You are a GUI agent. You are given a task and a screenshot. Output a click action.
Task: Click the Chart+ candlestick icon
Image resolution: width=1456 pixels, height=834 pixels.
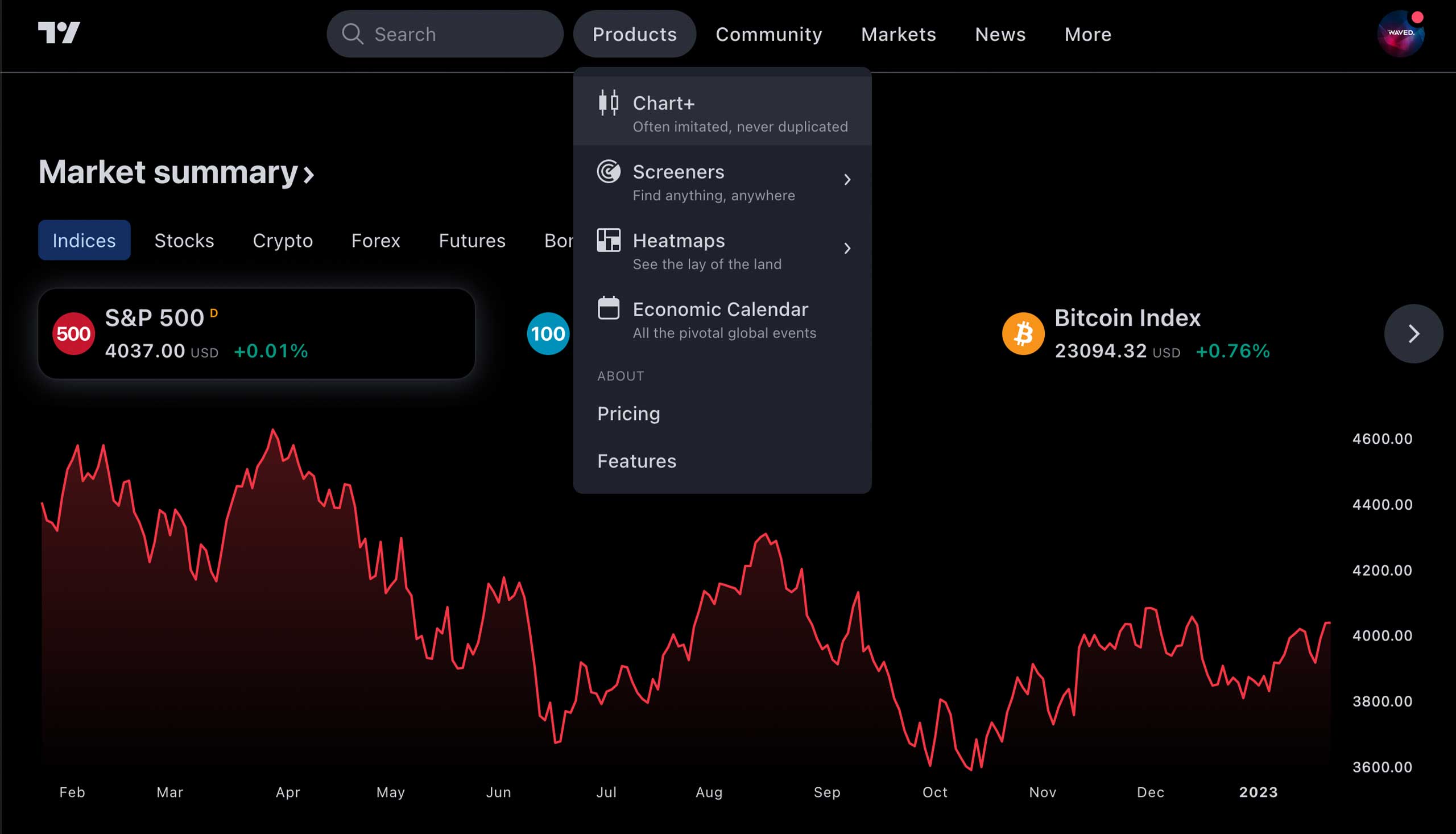click(608, 102)
